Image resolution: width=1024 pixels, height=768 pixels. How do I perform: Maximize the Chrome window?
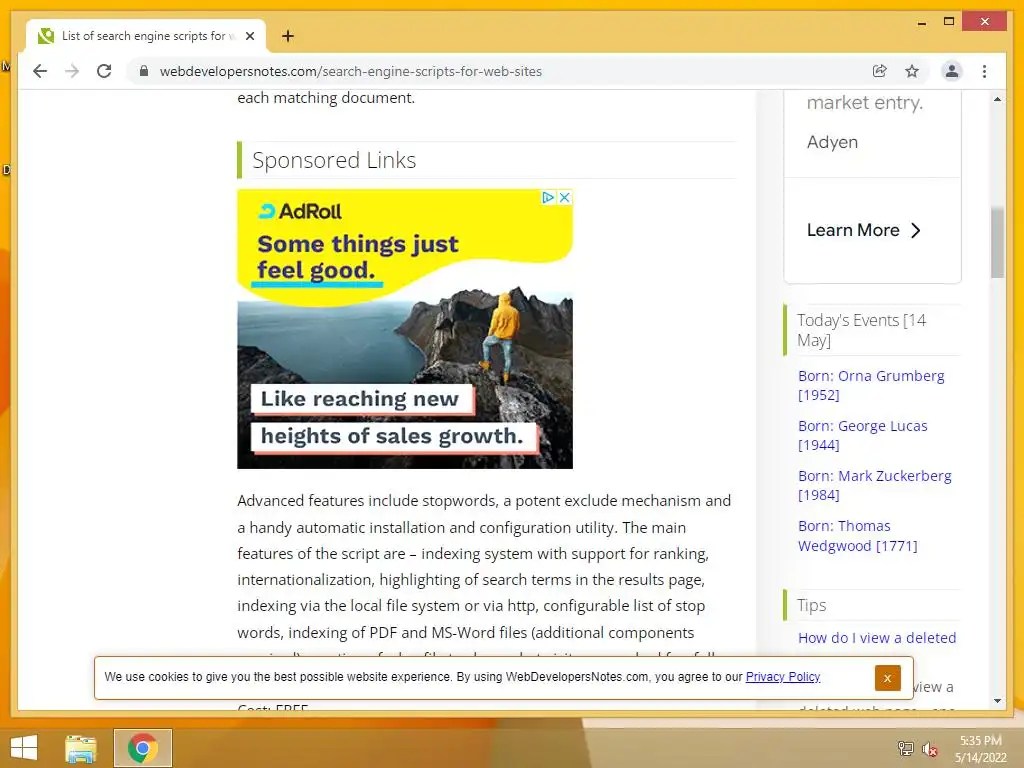pyautogui.click(x=949, y=22)
